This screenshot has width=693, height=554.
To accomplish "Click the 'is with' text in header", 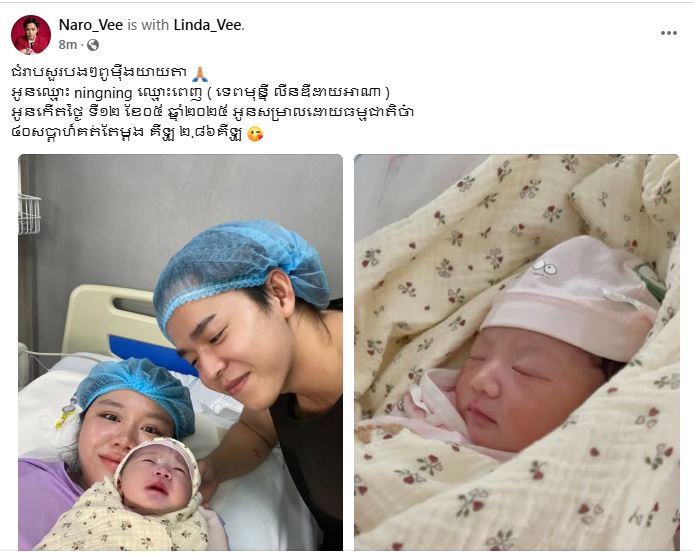I will (x=148, y=25).
